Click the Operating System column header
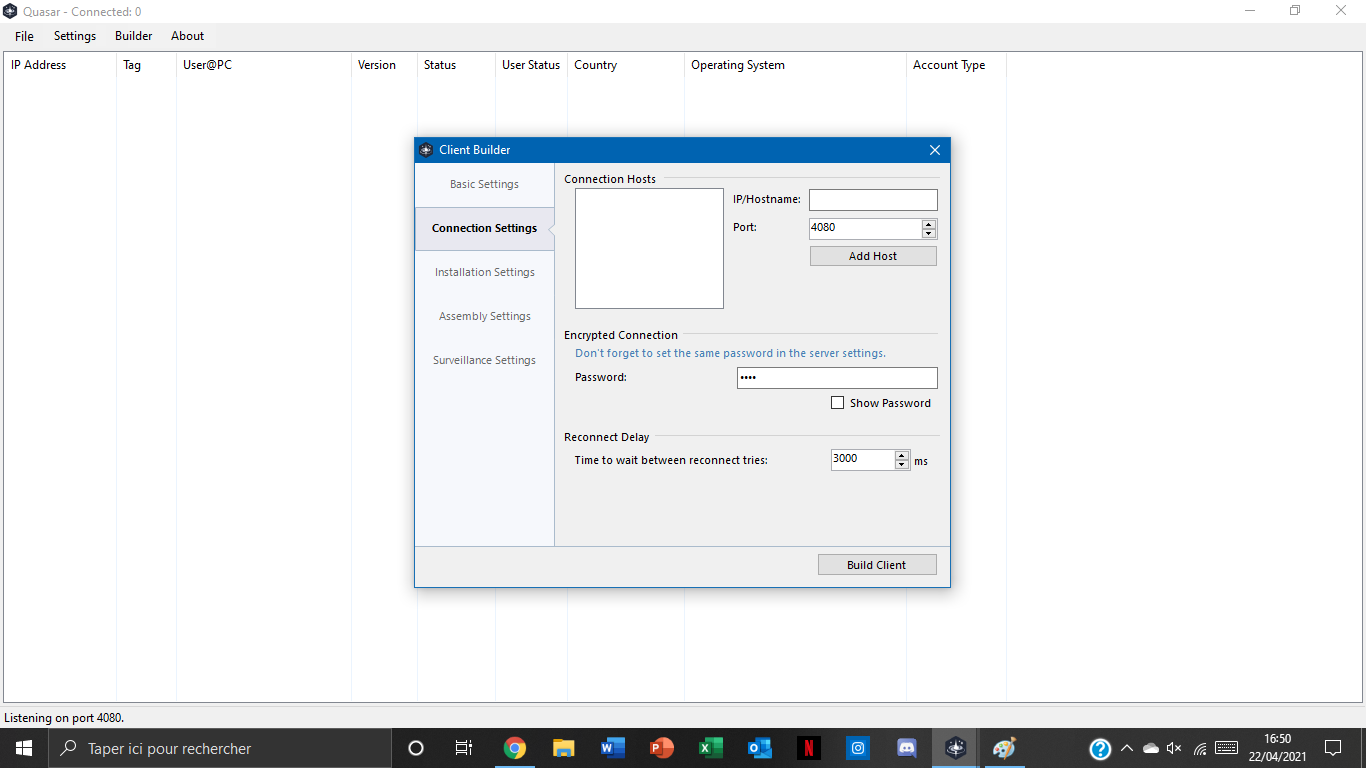The width and height of the screenshot is (1366, 768). coord(795,65)
